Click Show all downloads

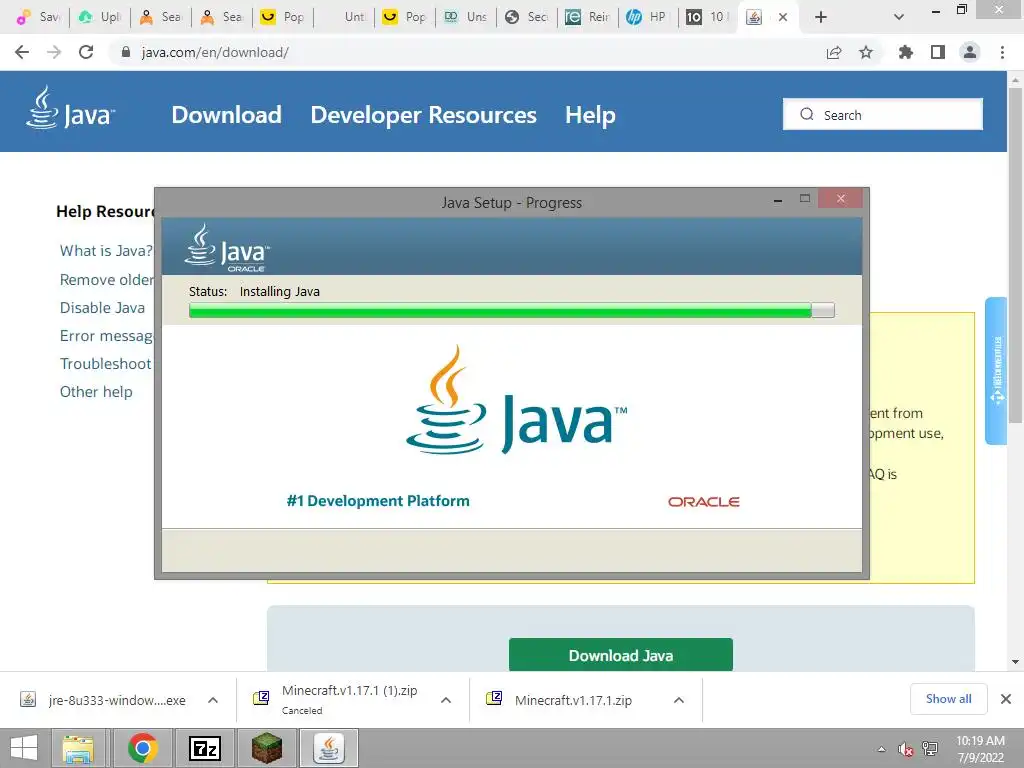[x=948, y=699]
